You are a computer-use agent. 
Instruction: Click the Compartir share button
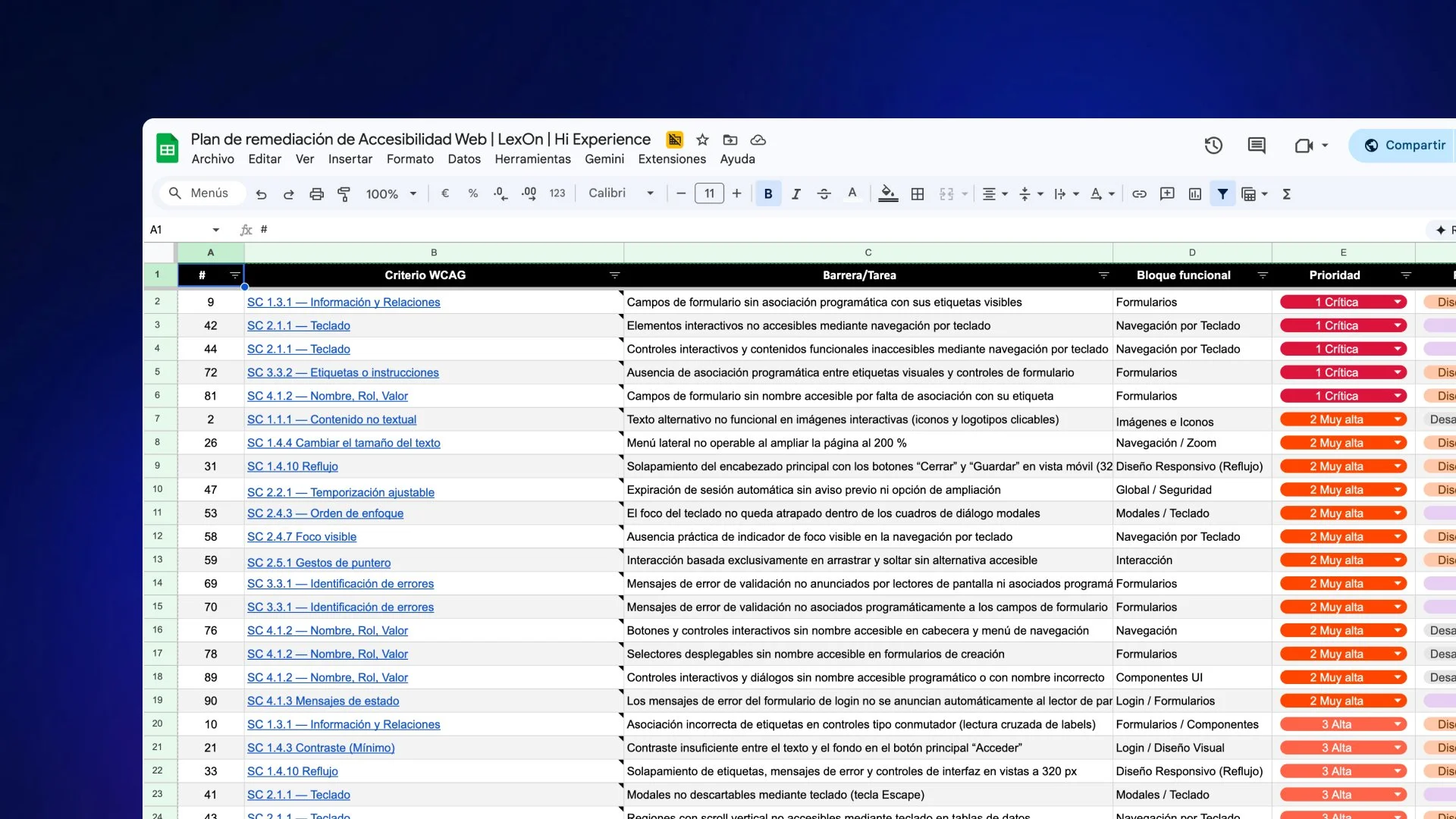coord(1404,145)
